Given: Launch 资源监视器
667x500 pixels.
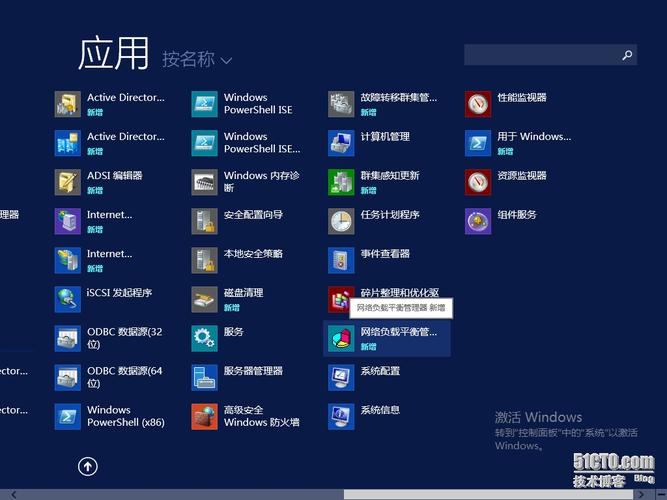Looking at the screenshot, I should (x=506, y=182).
